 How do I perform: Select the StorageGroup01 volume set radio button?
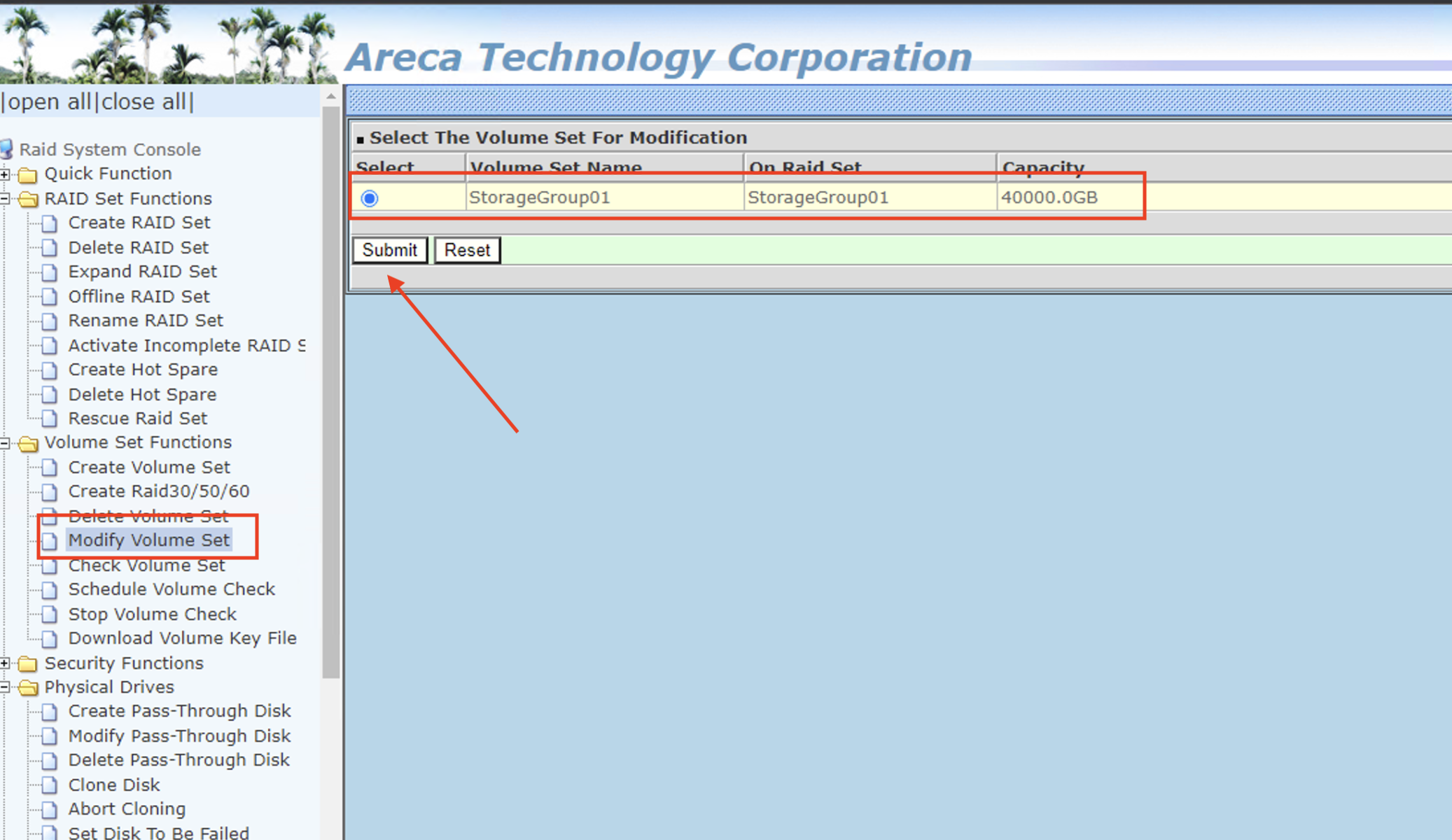370,198
